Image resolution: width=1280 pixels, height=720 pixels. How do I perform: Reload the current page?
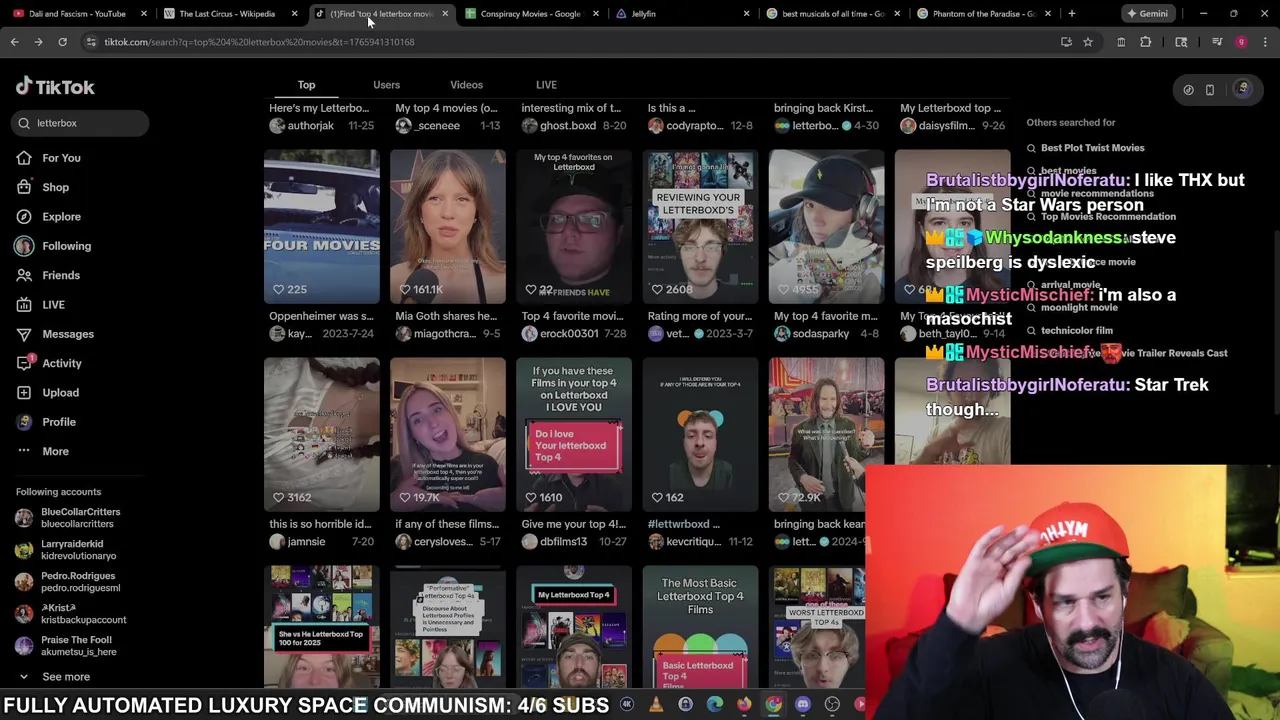[x=62, y=42]
